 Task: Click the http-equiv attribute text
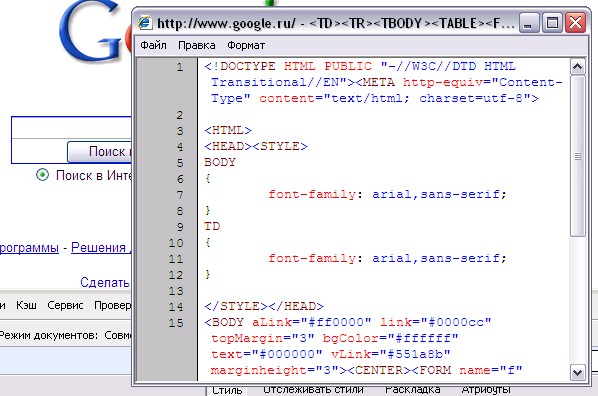[442, 82]
